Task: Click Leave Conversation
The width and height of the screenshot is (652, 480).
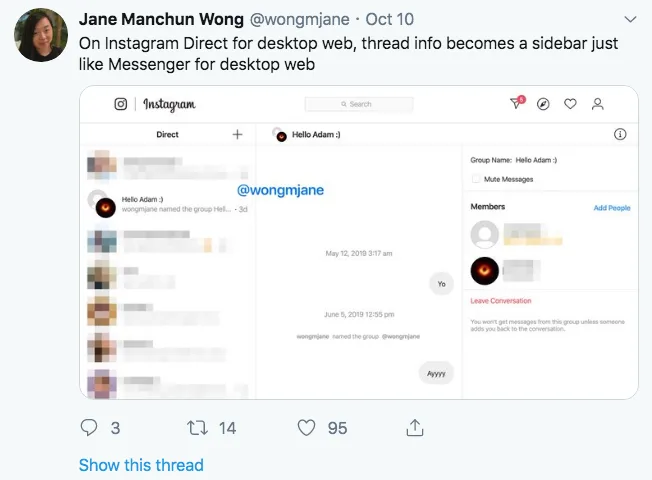Action: [501, 300]
